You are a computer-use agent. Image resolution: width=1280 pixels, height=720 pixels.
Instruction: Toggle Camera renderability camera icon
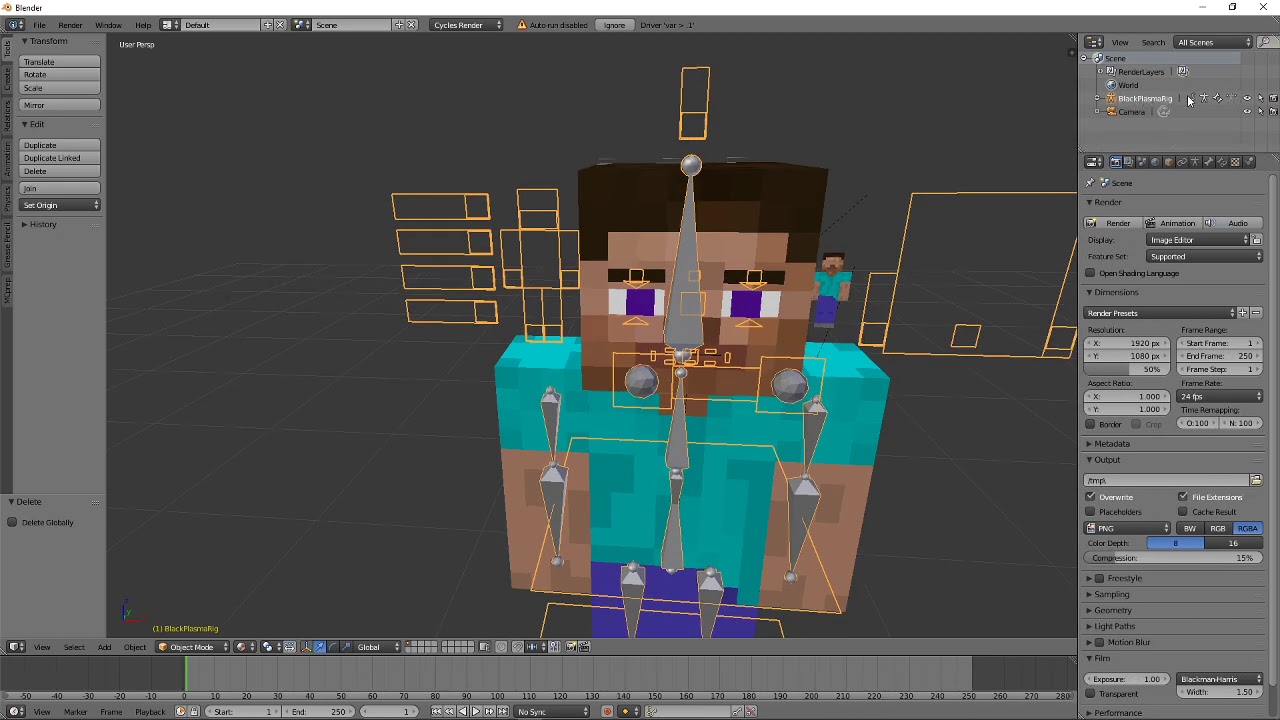pyautogui.click(x=1273, y=112)
